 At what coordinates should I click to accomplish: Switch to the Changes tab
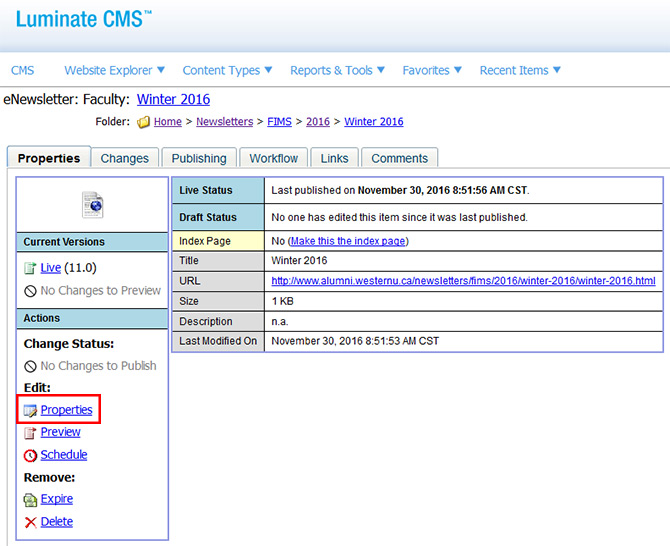(125, 158)
